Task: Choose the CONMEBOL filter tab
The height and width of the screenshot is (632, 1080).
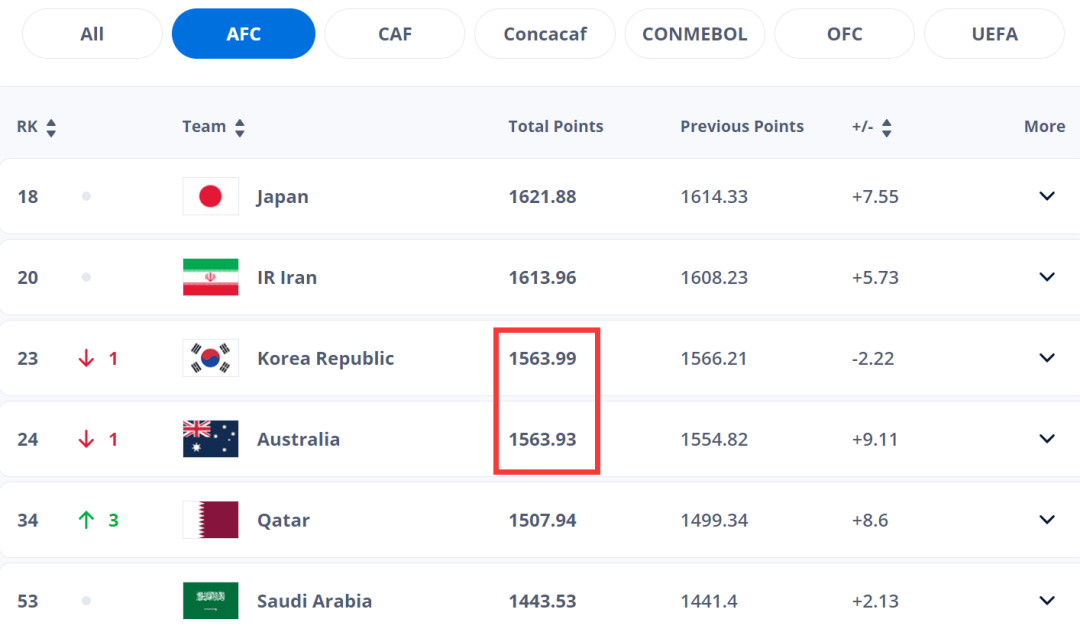Action: [694, 34]
